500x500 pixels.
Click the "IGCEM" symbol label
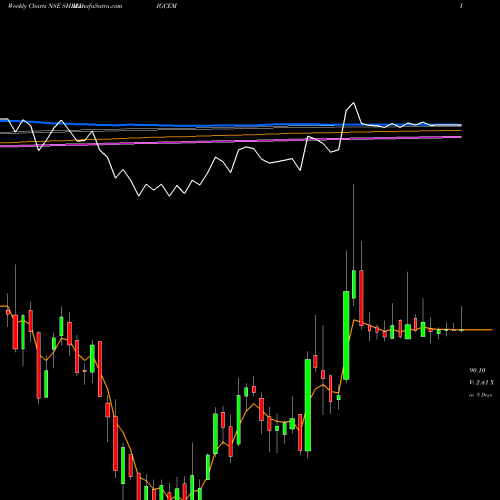click(x=166, y=6)
